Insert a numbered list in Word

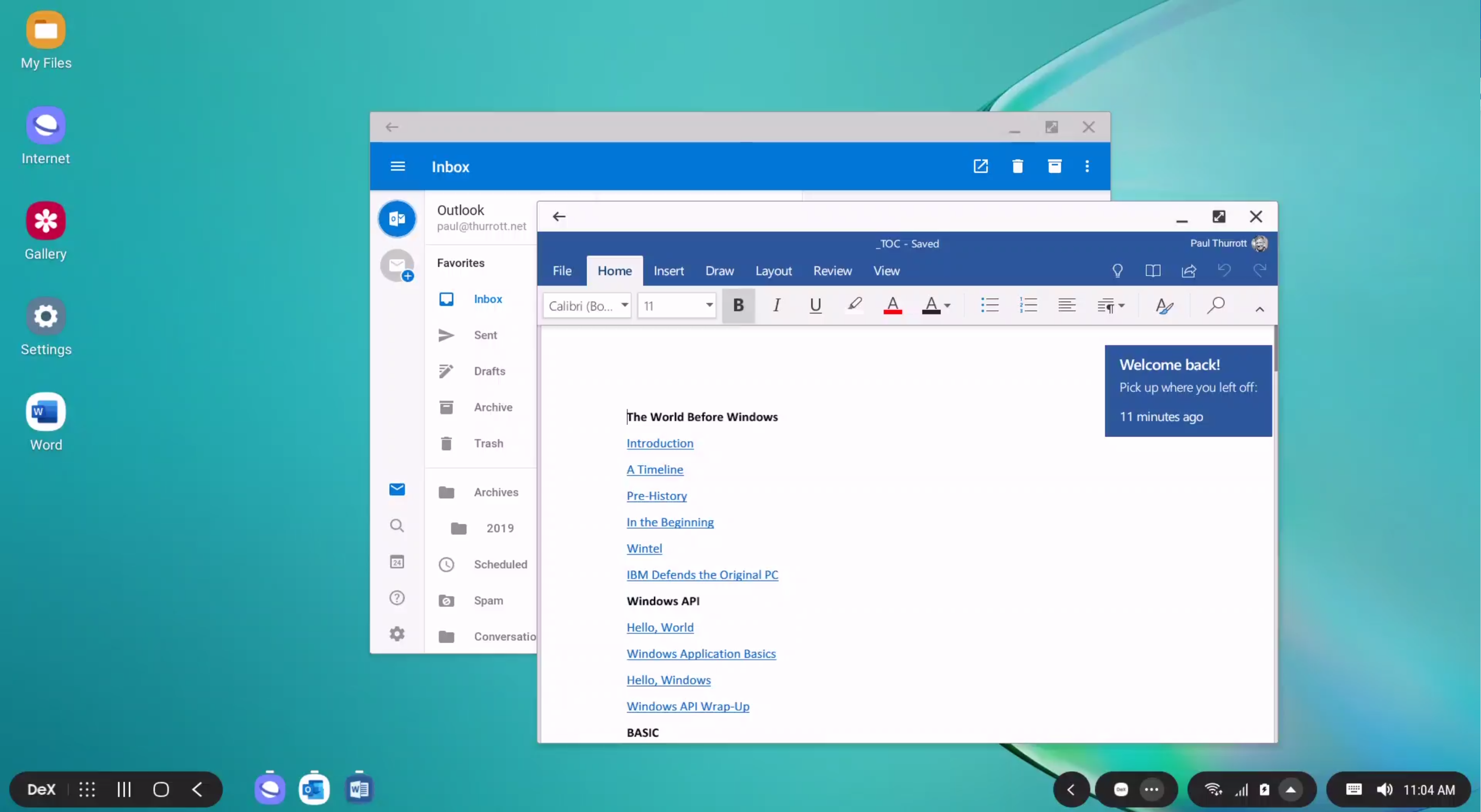pos(1028,305)
